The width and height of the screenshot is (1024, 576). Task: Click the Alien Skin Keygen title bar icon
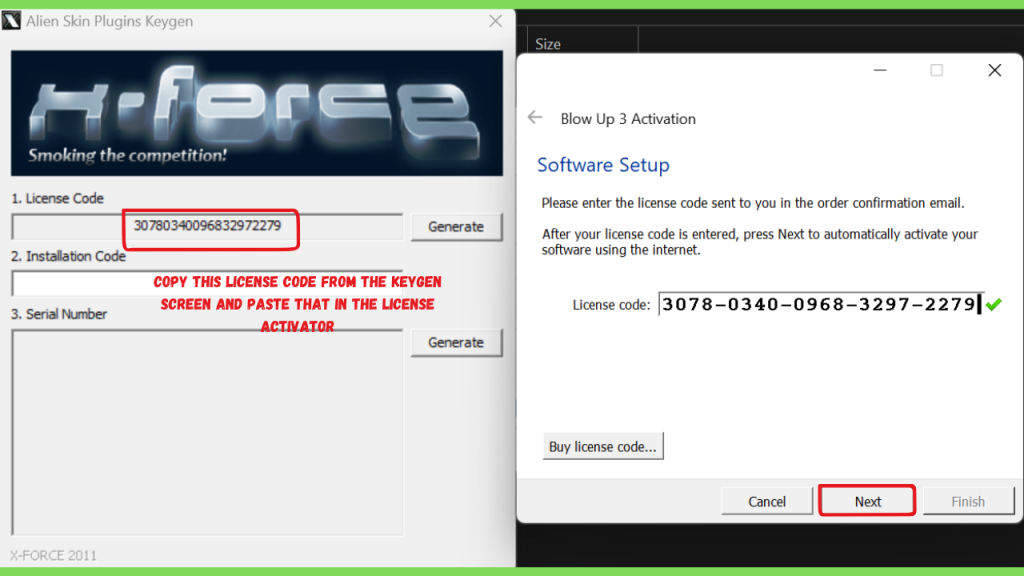[11, 21]
